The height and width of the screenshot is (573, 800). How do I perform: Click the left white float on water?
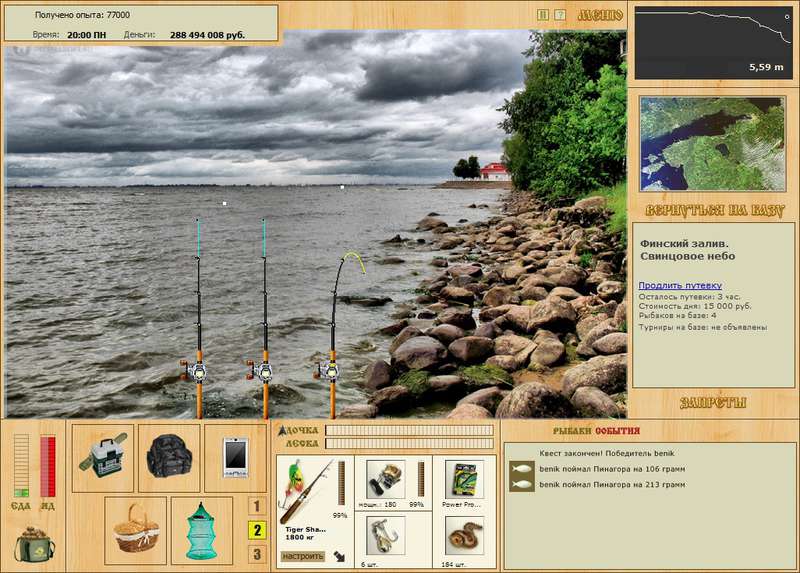tap(224, 204)
